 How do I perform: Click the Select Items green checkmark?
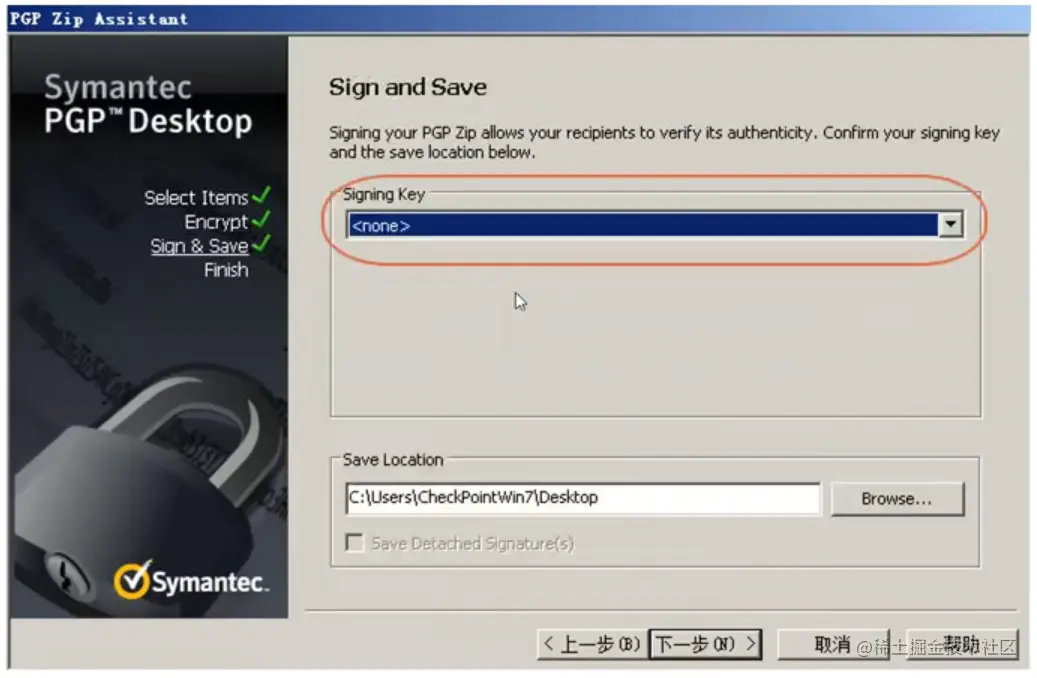[261, 195]
